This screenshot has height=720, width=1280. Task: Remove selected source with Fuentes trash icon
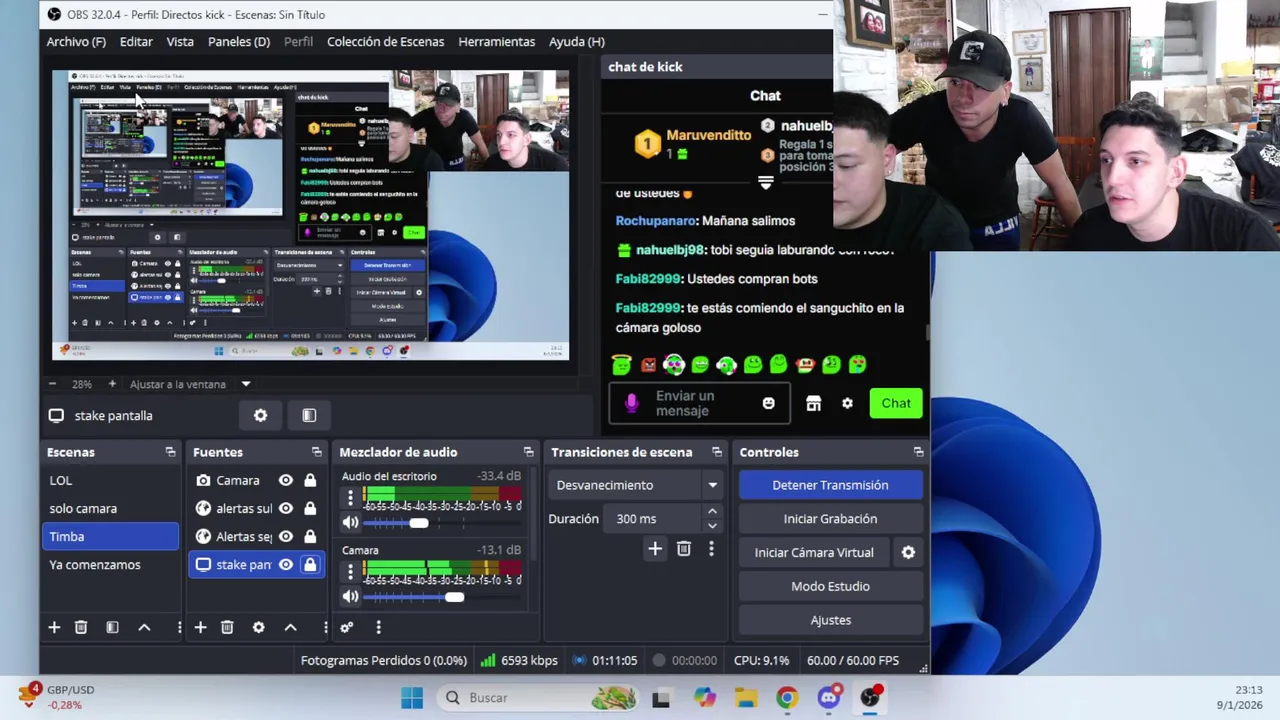click(x=227, y=627)
